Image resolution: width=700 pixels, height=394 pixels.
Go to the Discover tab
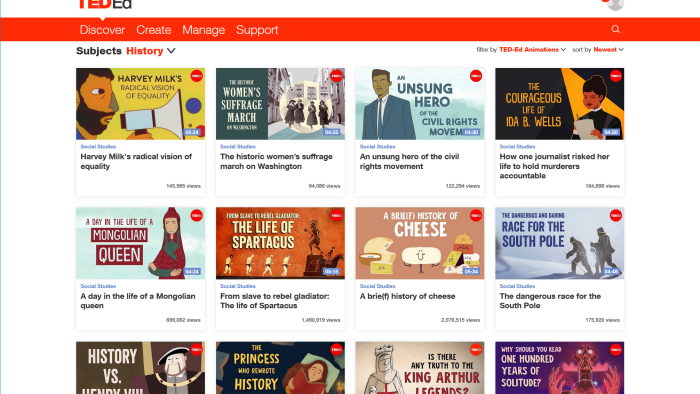click(x=102, y=30)
